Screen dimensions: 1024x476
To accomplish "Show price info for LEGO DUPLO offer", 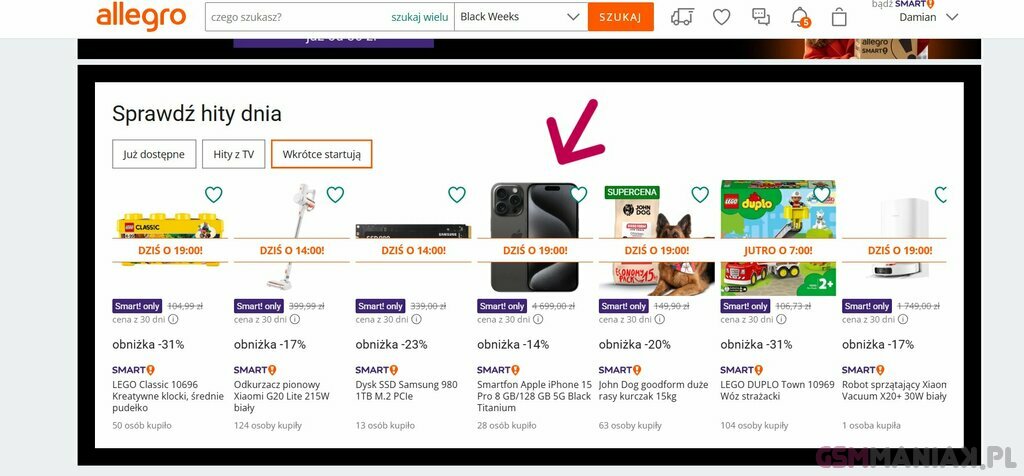I will 781,319.
